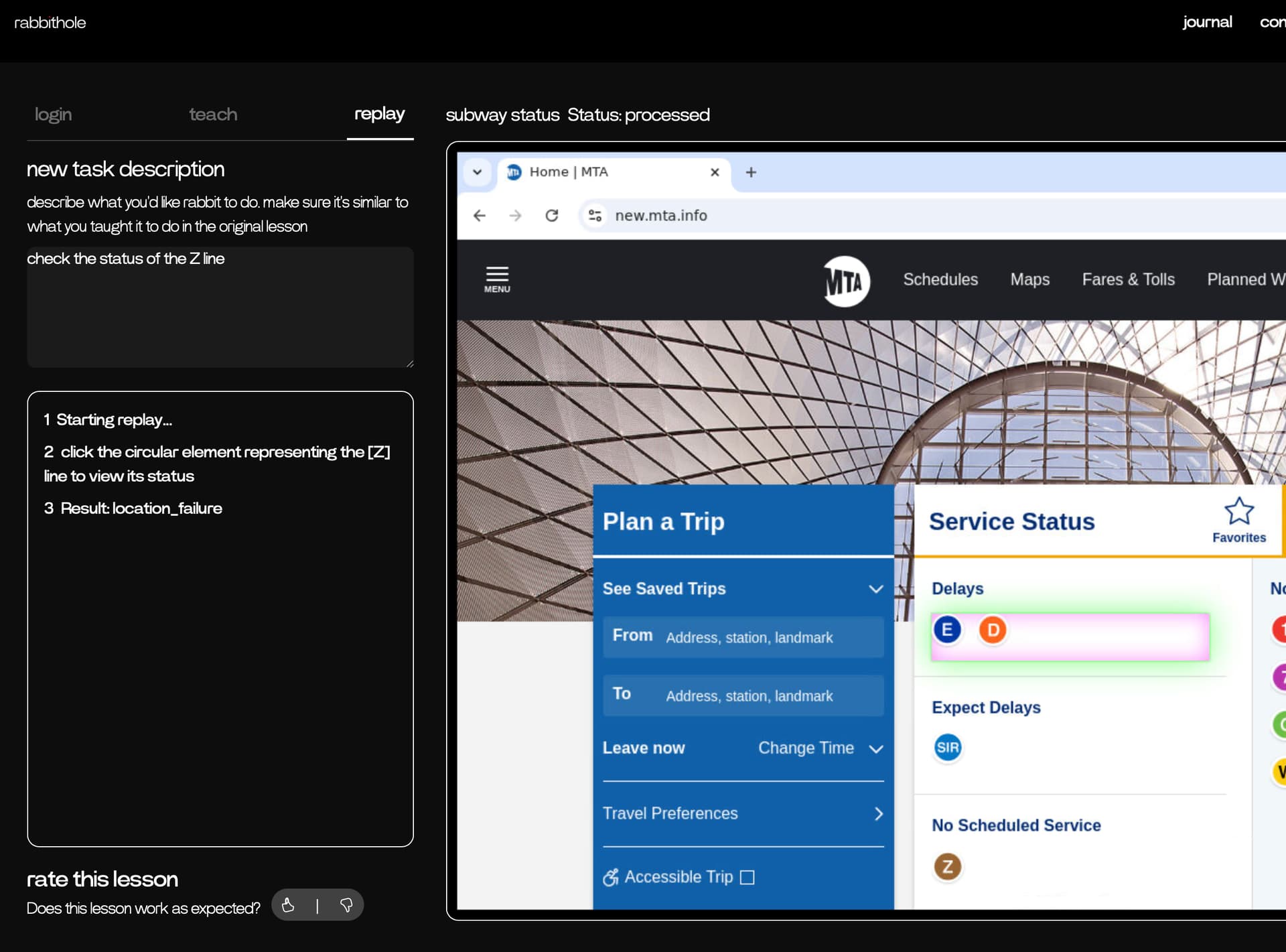Switch to the teach tab

coord(213,115)
